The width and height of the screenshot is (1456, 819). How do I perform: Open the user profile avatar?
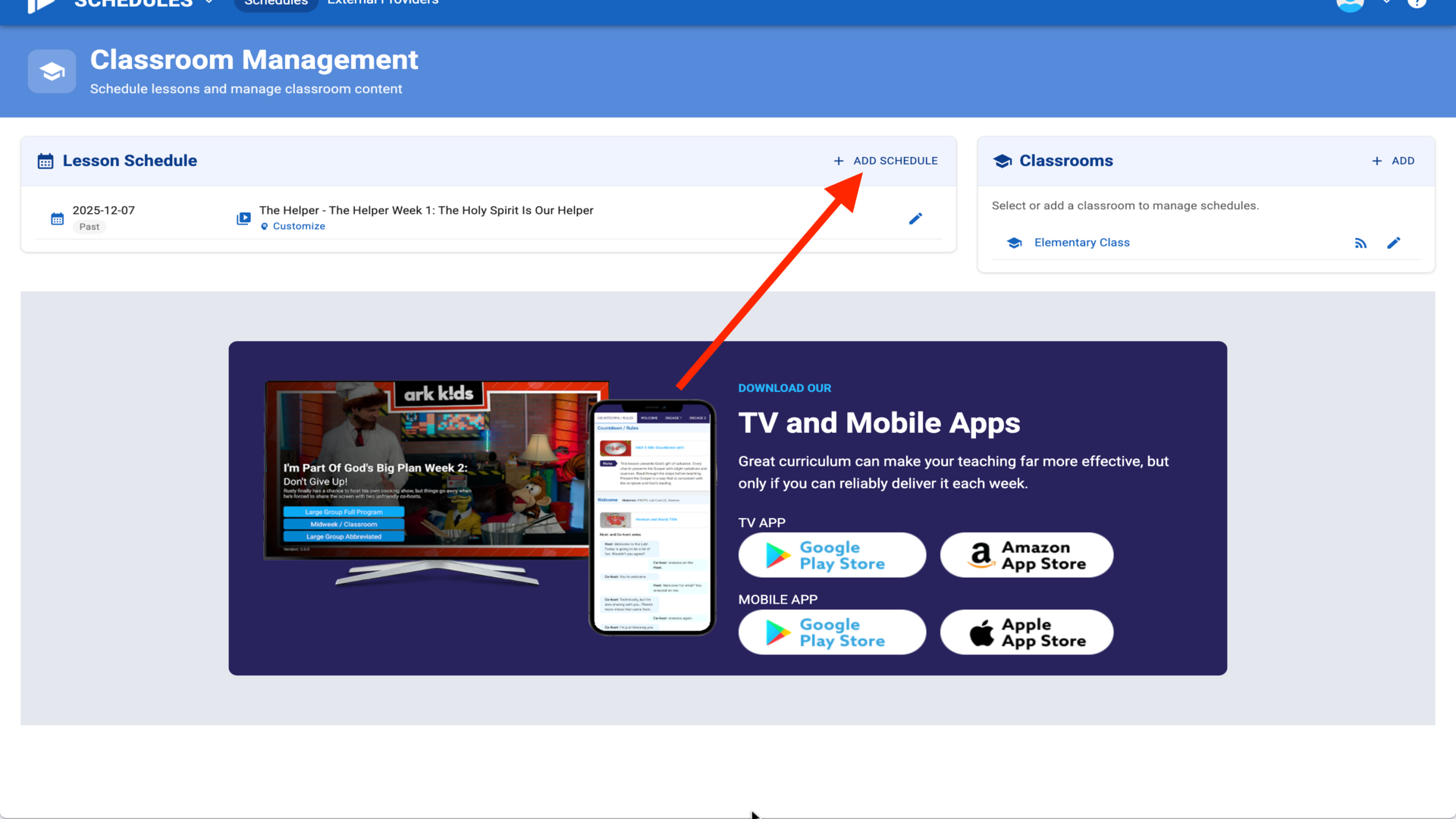pyautogui.click(x=1350, y=3)
